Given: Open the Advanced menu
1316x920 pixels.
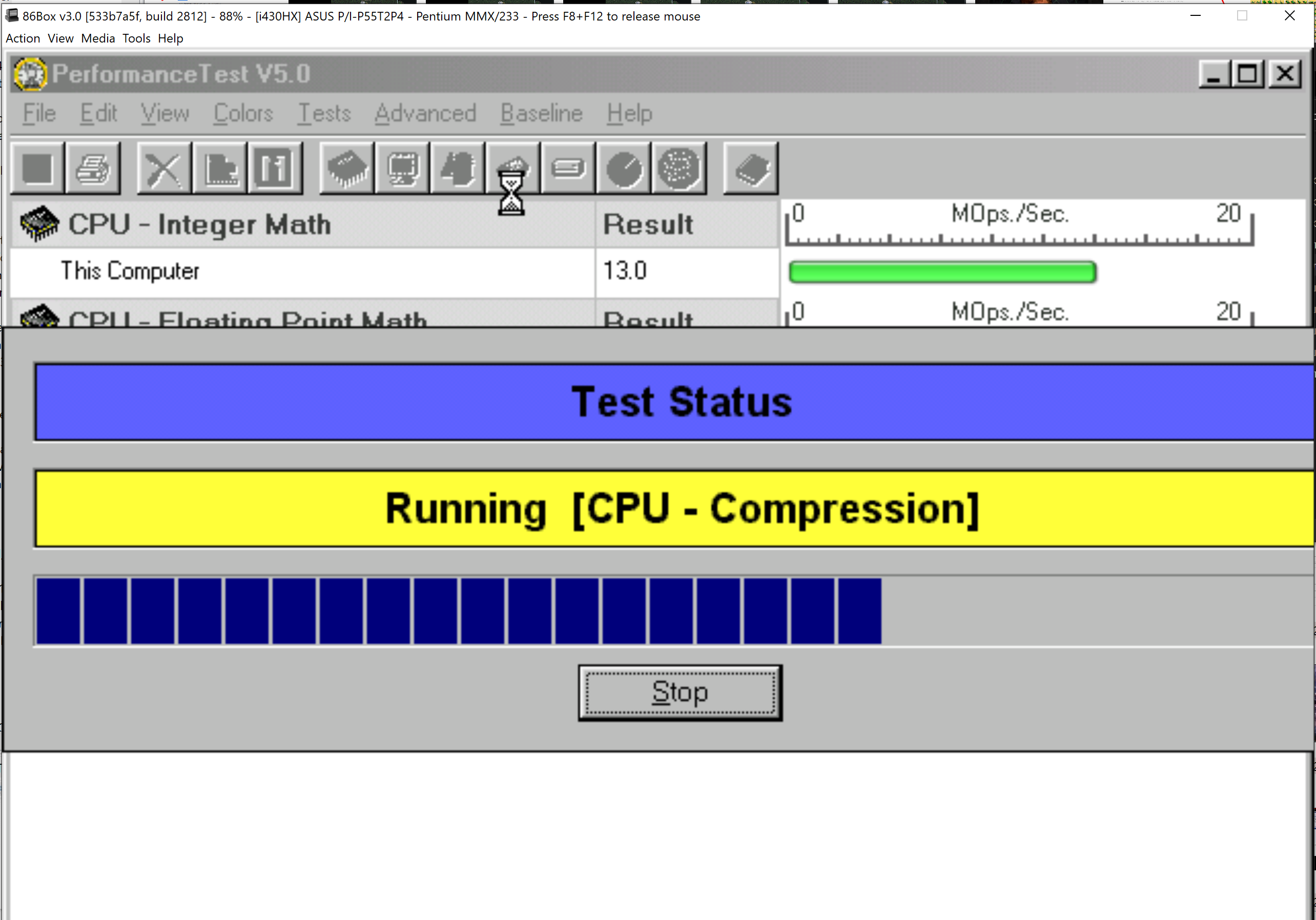Looking at the screenshot, I should [x=425, y=113].
